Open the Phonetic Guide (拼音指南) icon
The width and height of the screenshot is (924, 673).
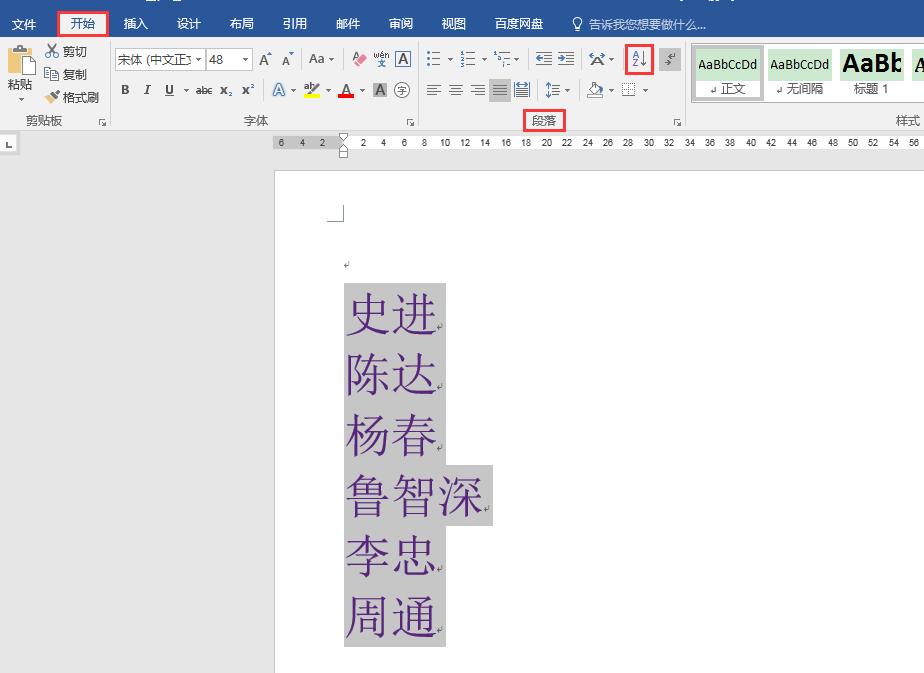click(380, 59)
